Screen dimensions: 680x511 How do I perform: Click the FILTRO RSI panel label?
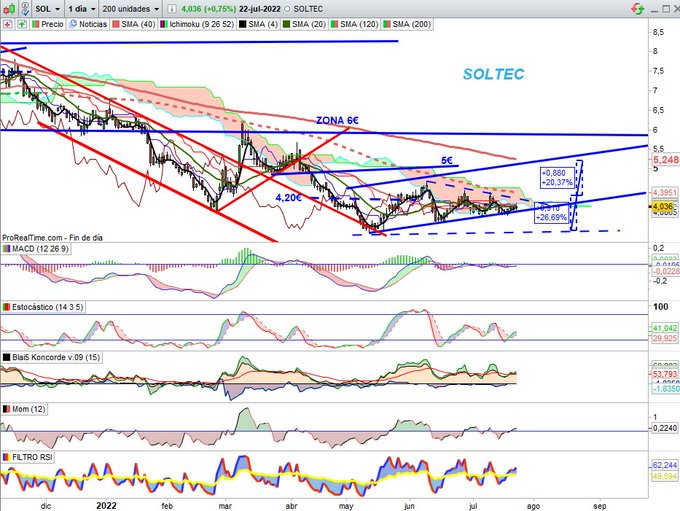(x=27, y=457)
